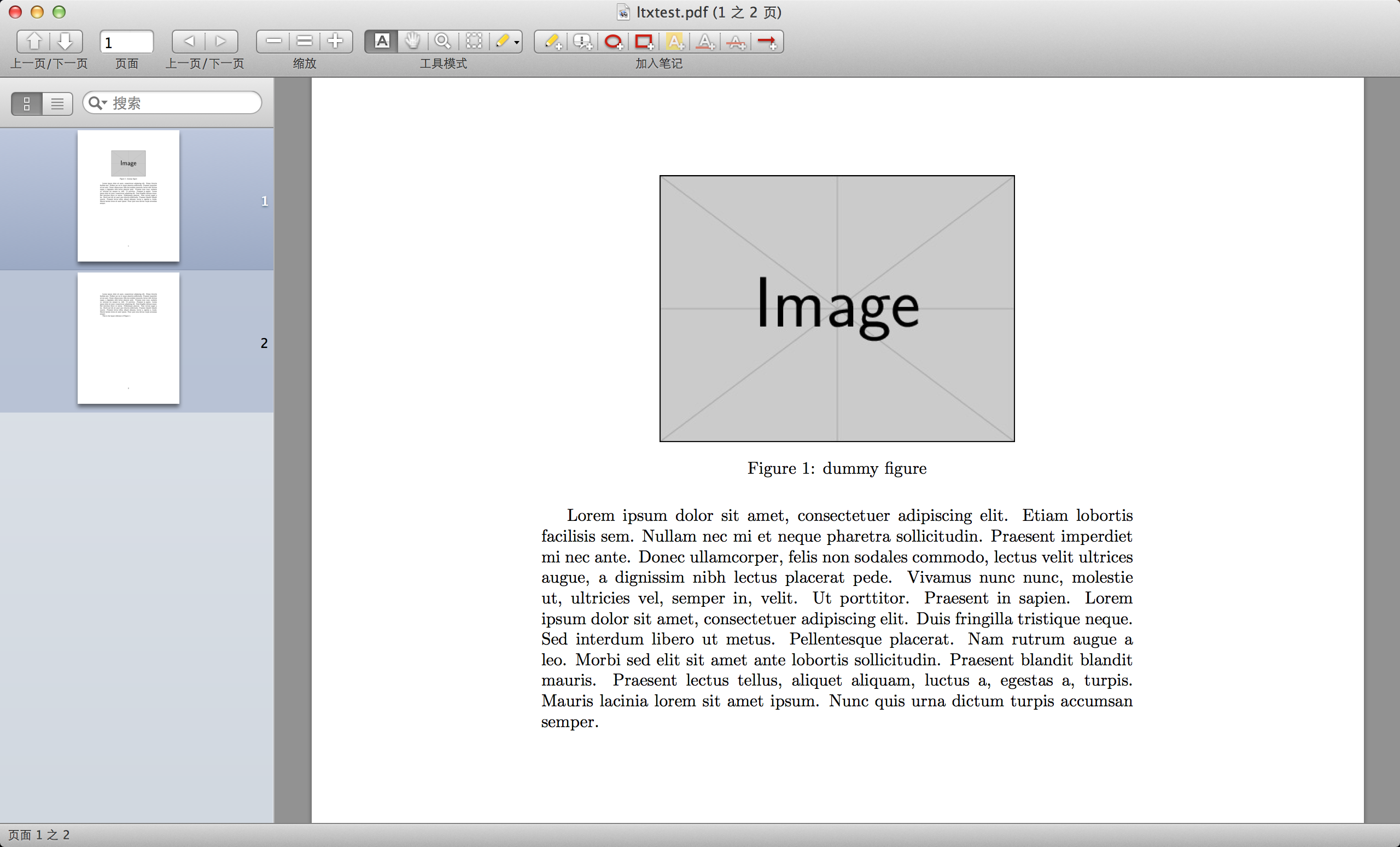Add a circle note annotation
Screen dimensions: 1400x847
(613, 42)
